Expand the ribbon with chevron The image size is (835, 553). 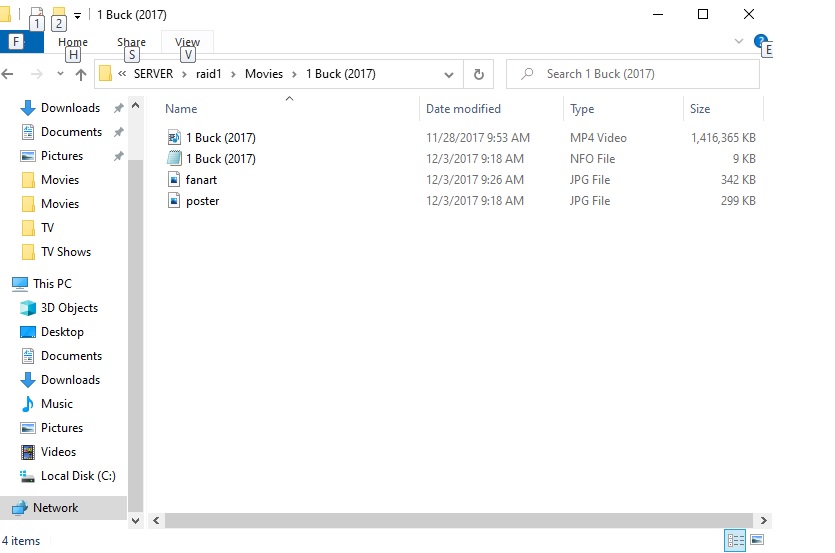pos(739,42)
